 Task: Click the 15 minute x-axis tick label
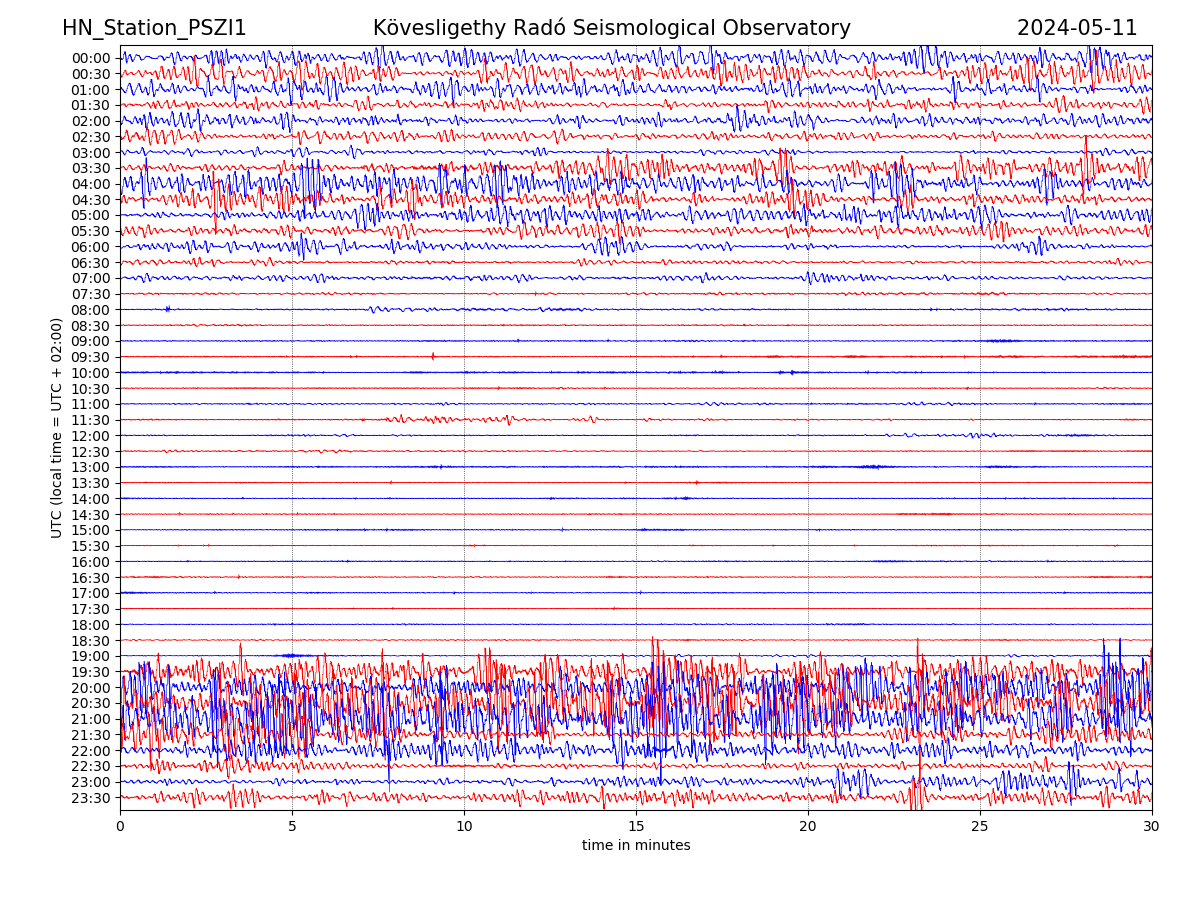click(636, 827)
